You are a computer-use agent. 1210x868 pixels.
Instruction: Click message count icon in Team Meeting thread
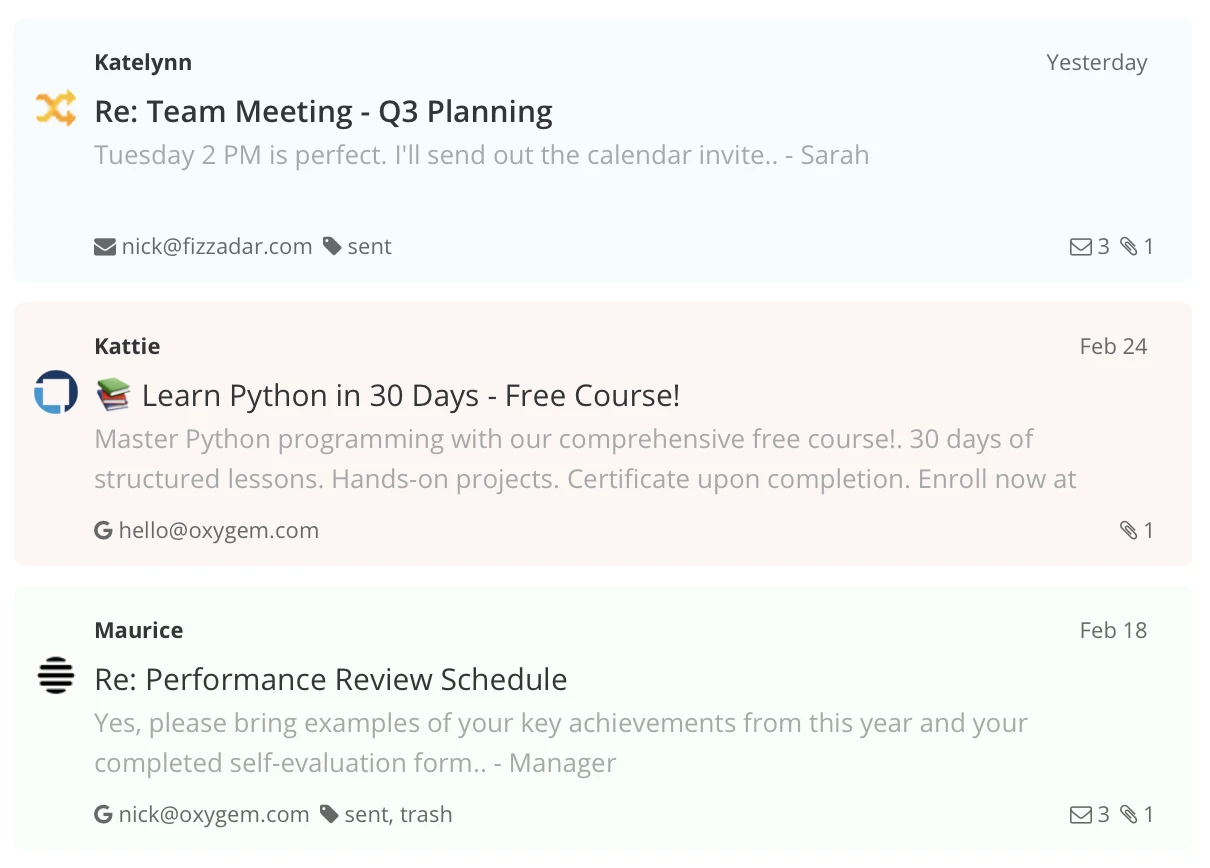(x=1080, y=247)
